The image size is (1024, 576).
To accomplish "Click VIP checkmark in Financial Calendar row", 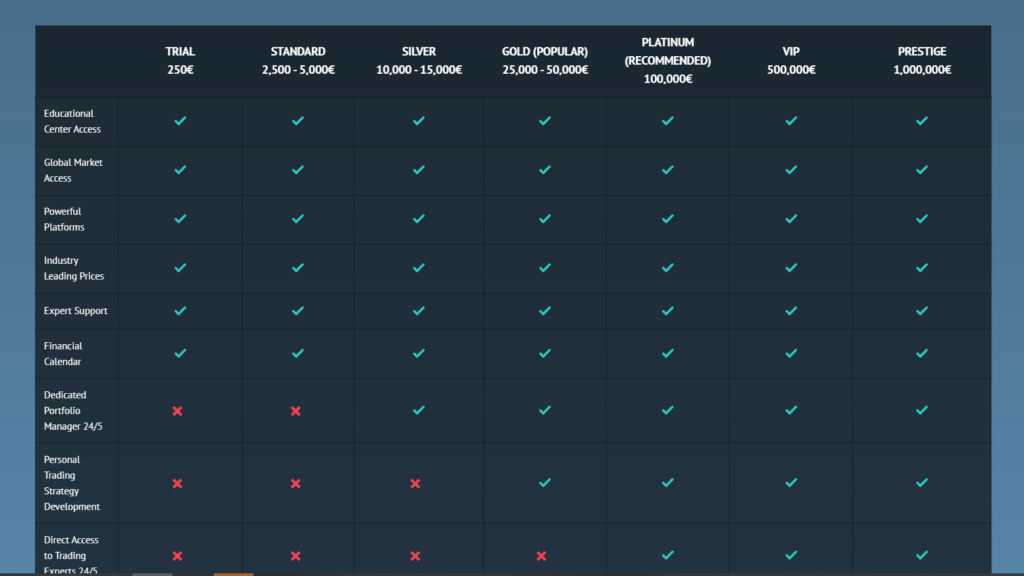I will (791, 353).
